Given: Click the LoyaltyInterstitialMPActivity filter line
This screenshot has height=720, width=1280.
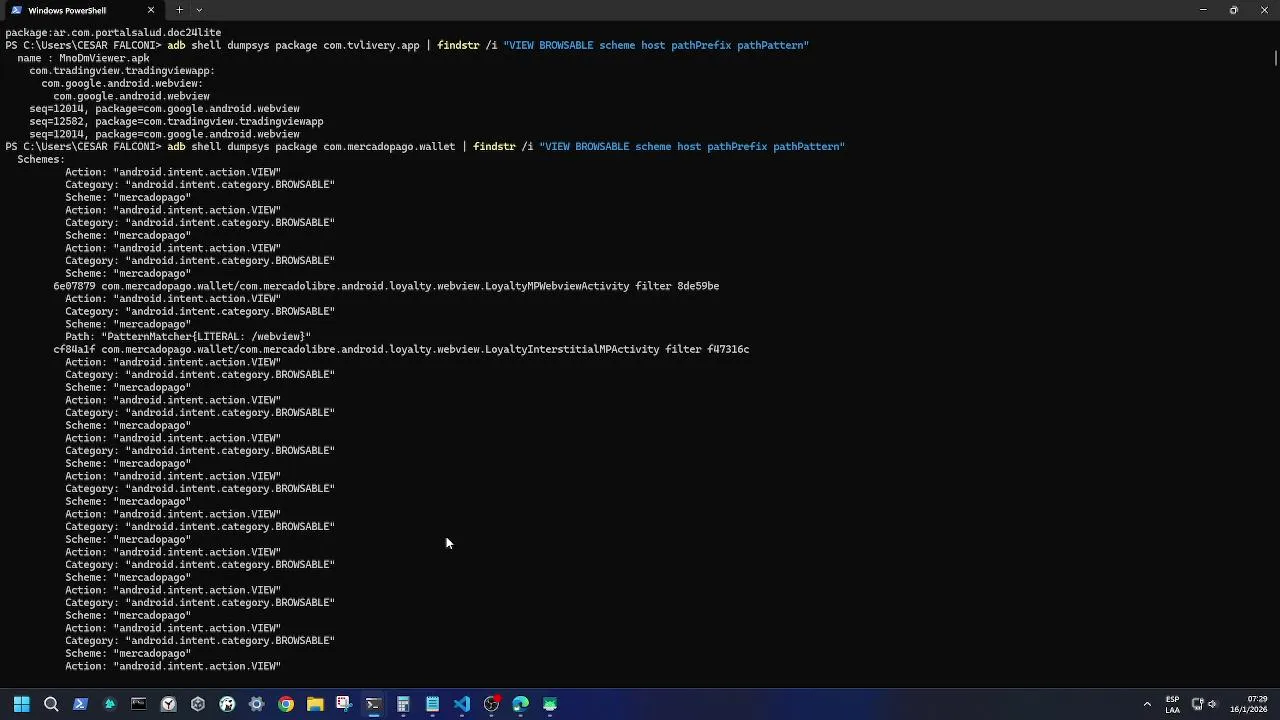Looking at the screenshot, I should (x=401, y=349).
